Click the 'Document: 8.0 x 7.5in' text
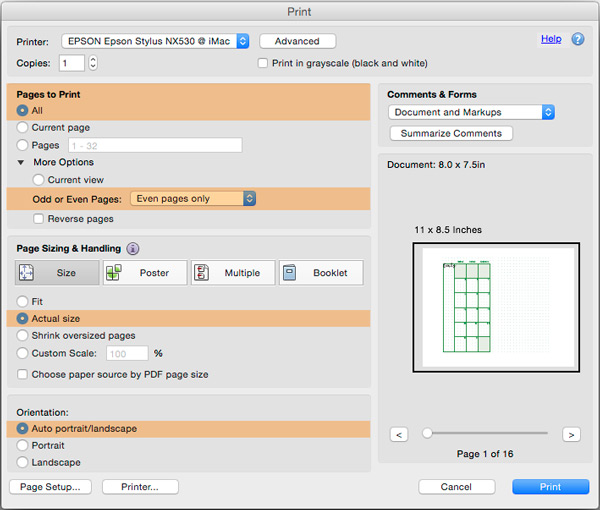The image size is (600, 510). [x=436, y=165]
